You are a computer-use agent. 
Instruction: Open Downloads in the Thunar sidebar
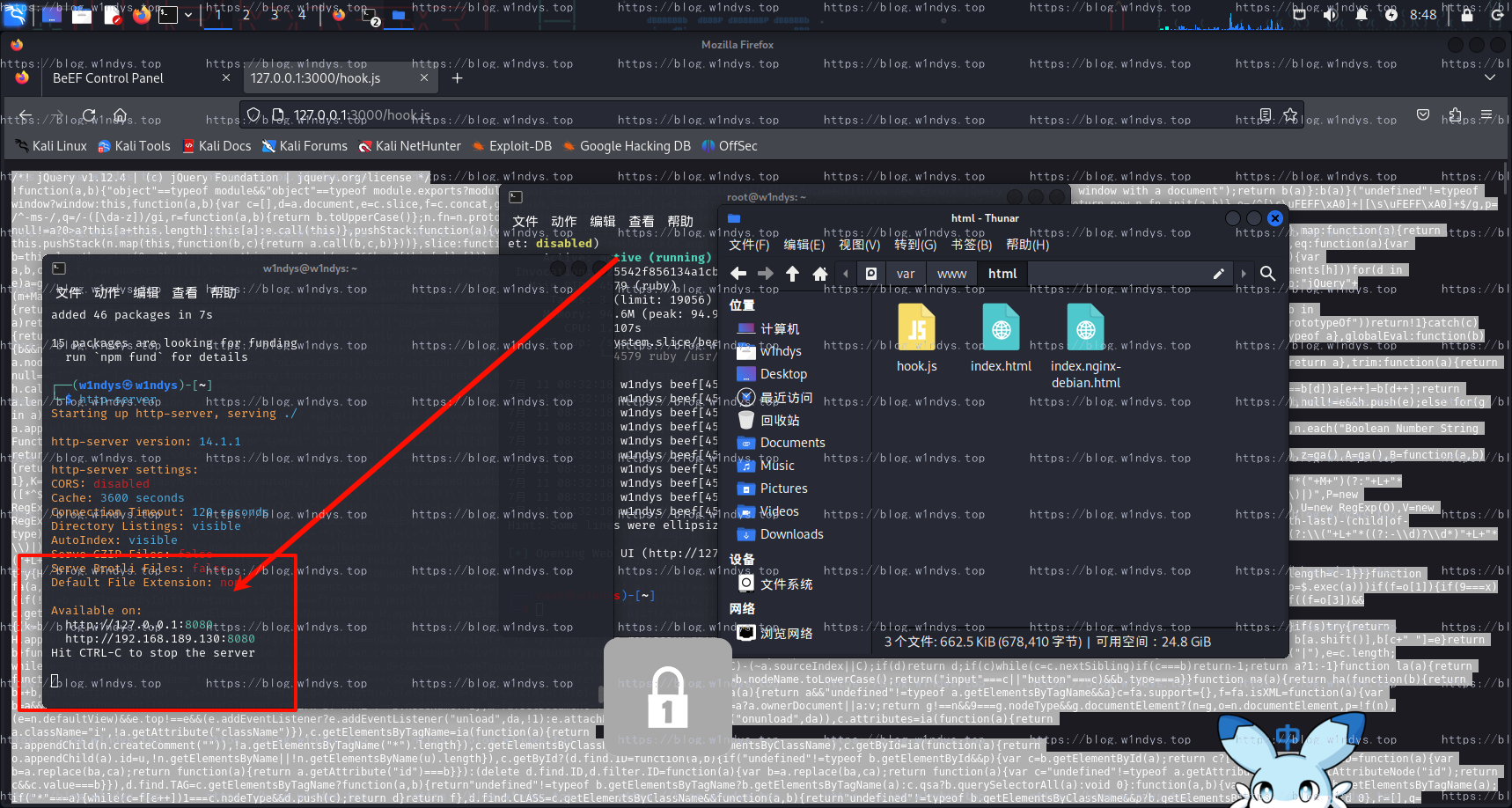pos(791,534)
